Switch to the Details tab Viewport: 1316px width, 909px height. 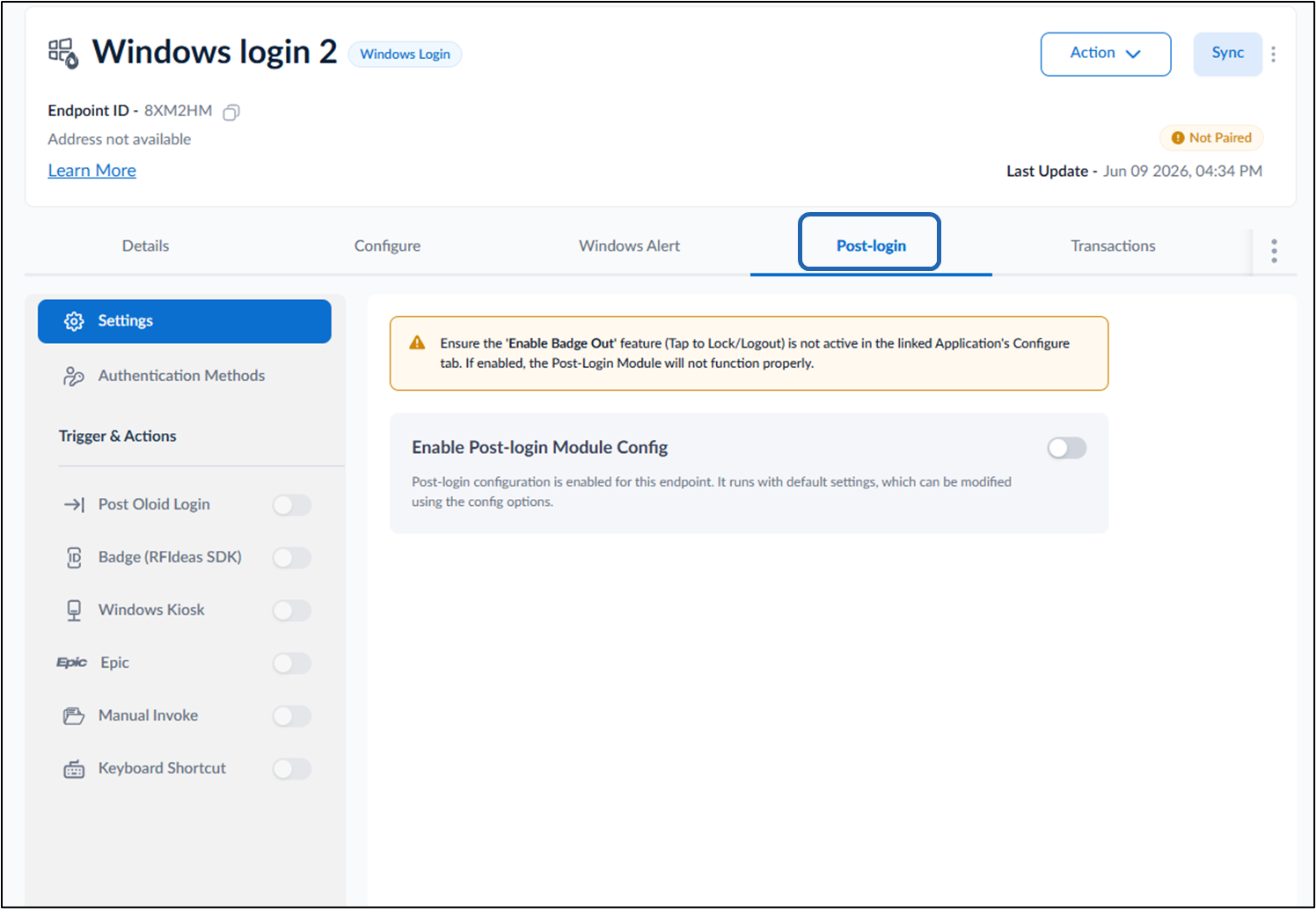tap(145, 246)
